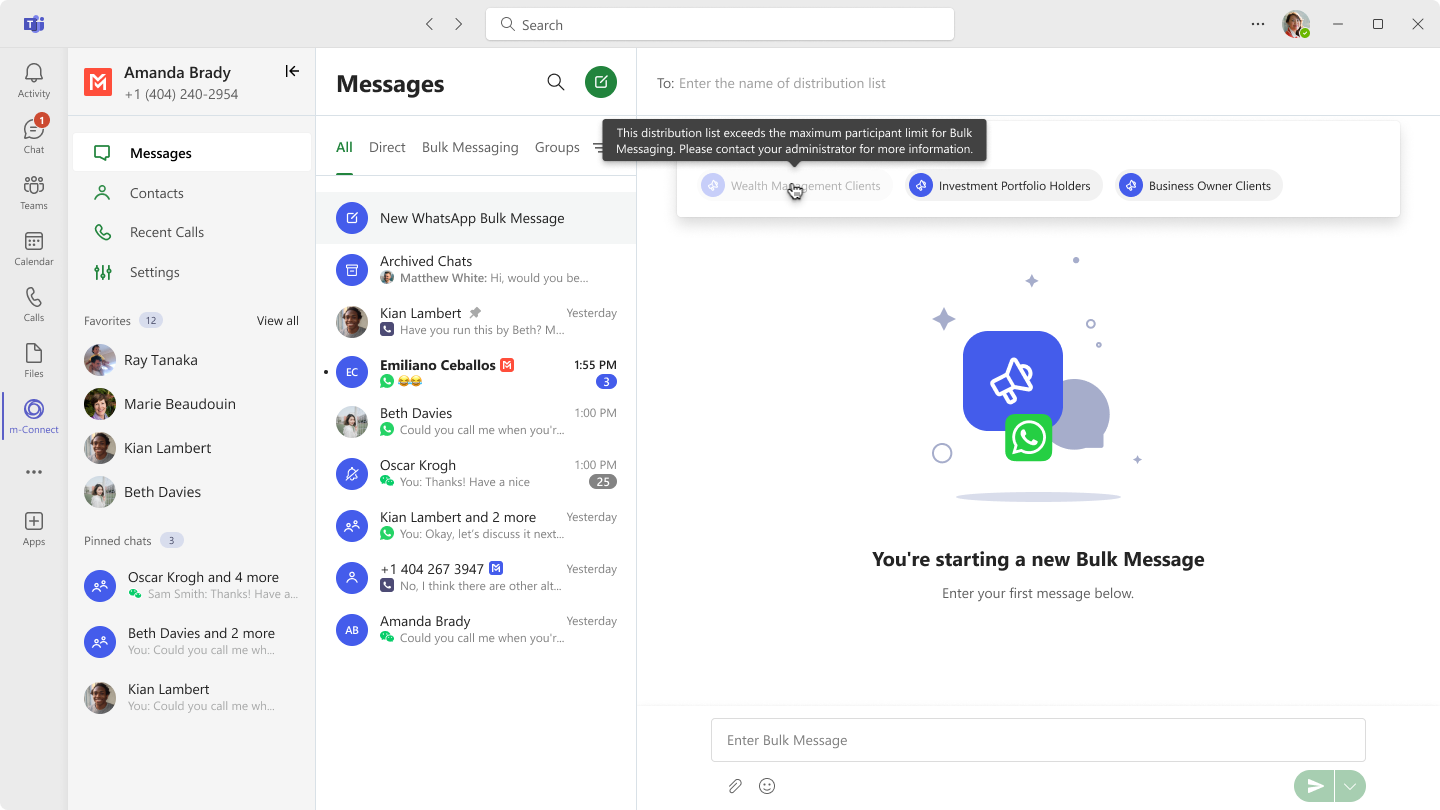Open the profile avatar in title bar

click(1296, 24)
